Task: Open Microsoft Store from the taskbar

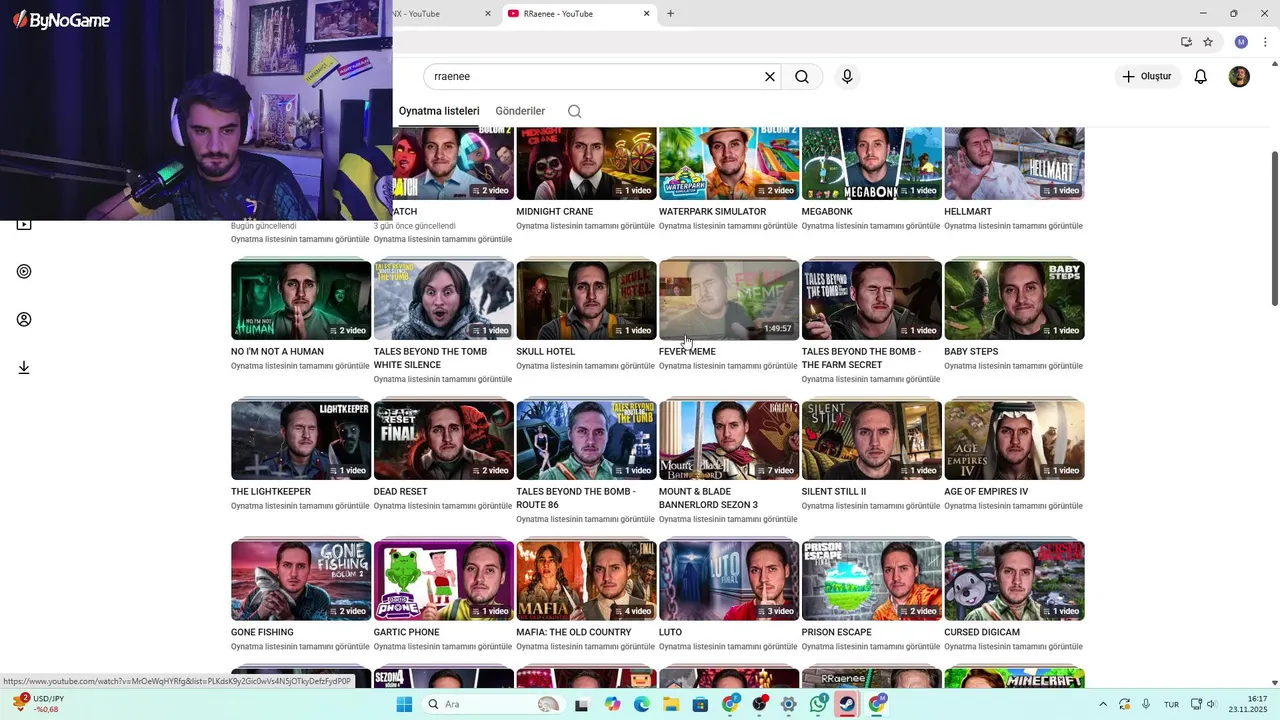Action: 700,704
